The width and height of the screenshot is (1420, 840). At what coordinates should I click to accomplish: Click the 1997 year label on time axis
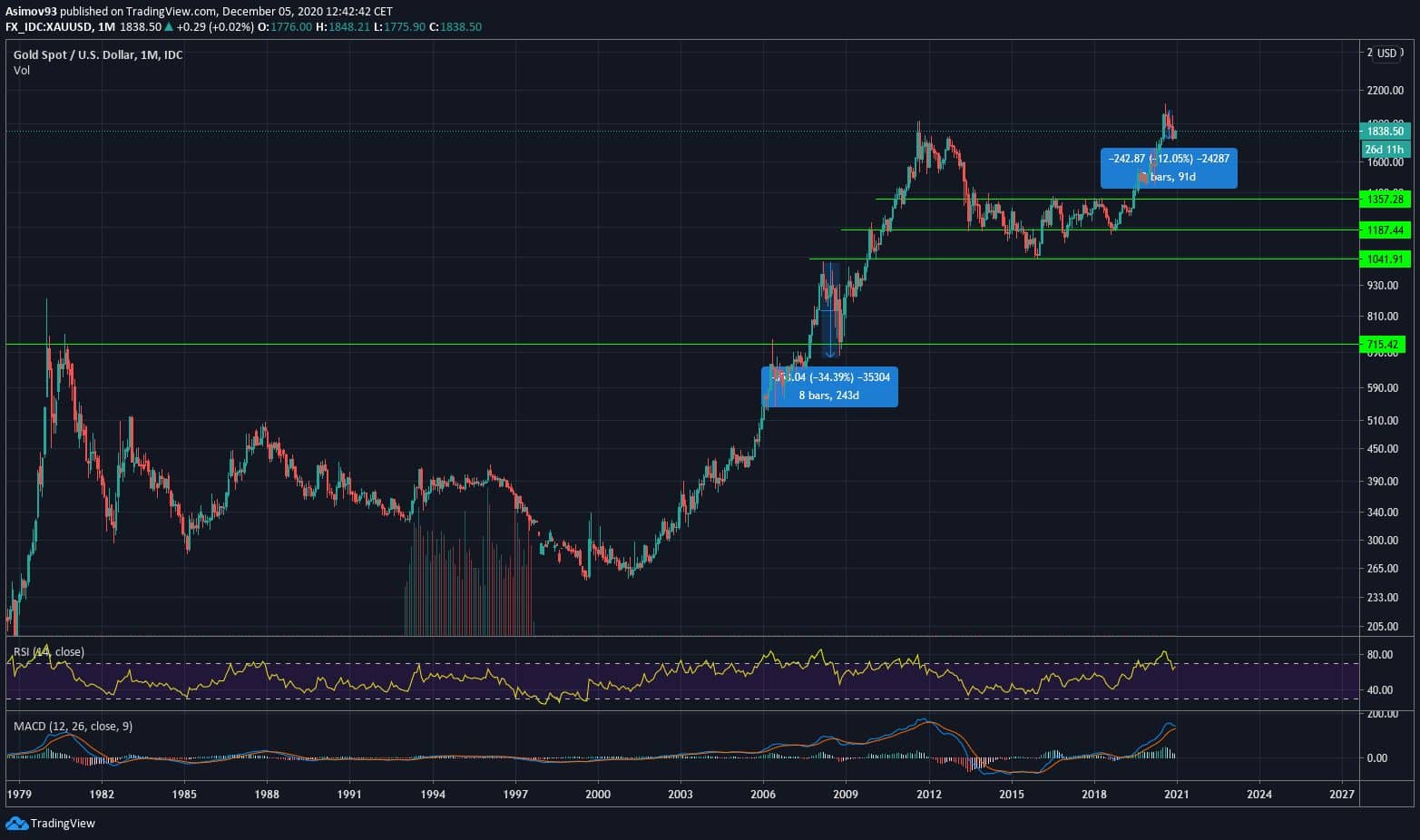click(x=515, y=795)
